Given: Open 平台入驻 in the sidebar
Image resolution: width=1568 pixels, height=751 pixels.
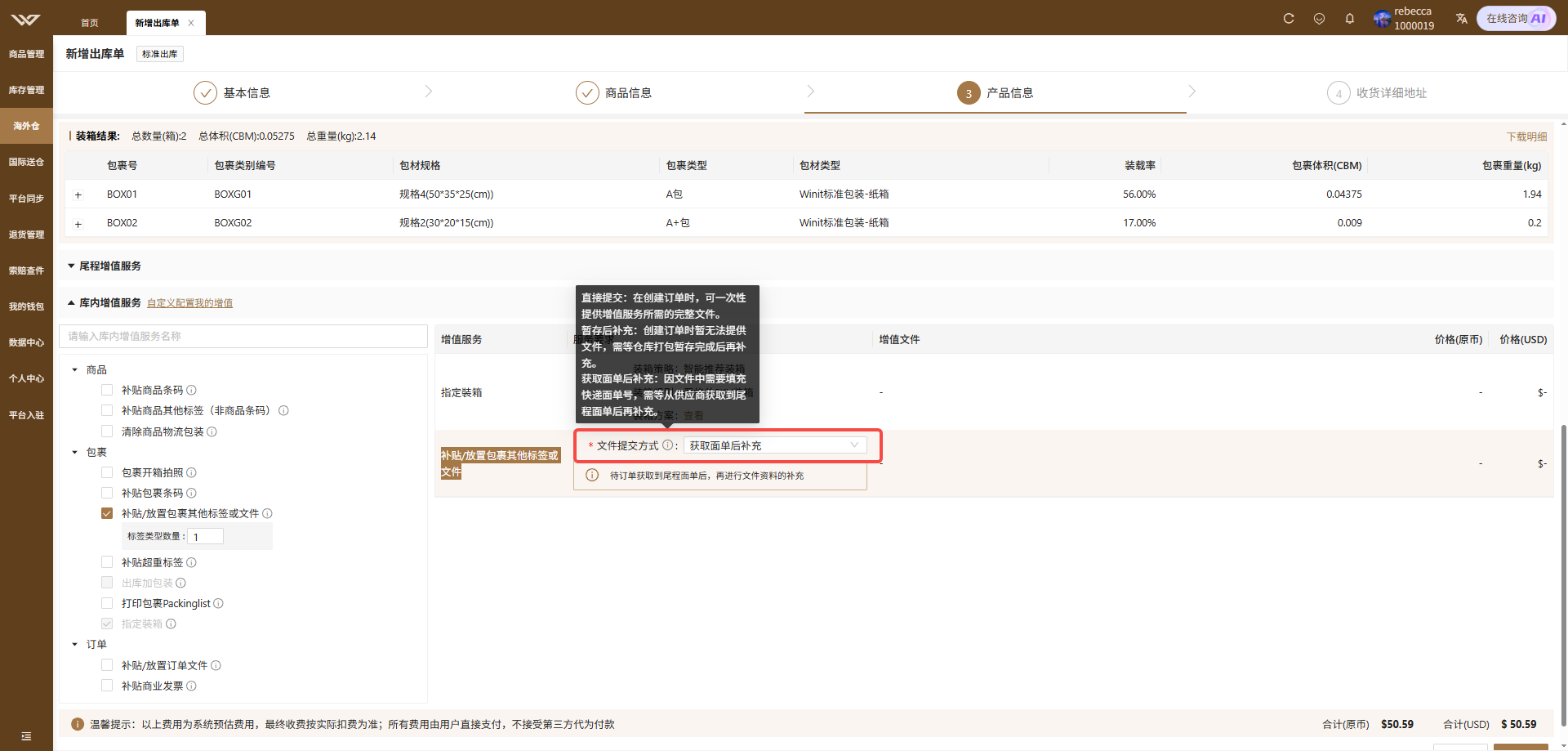Looking at the screenshot, I should click(26, 415).
